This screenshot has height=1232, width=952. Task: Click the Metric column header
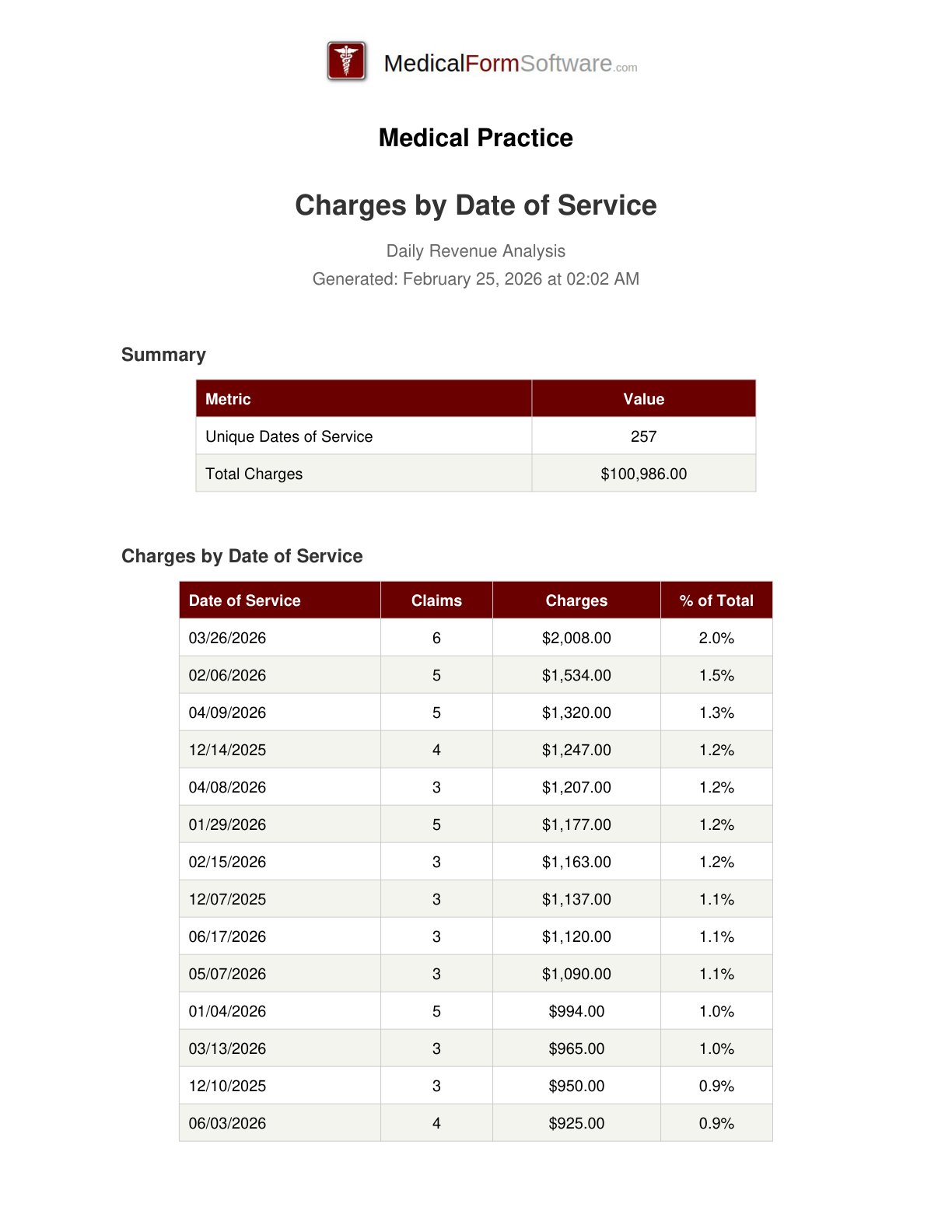coord(228,399)
